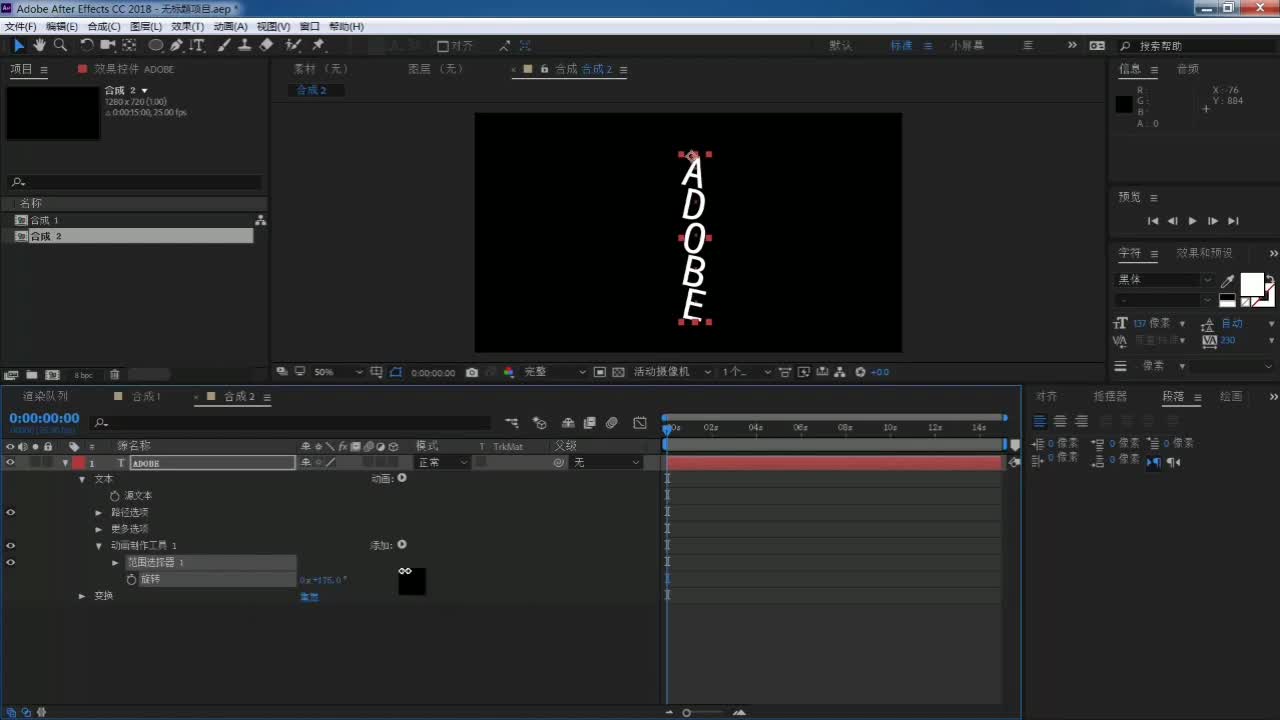Click the white fill color swatch
This screenshot has width=1280, height=720.
pos(1251,285)
